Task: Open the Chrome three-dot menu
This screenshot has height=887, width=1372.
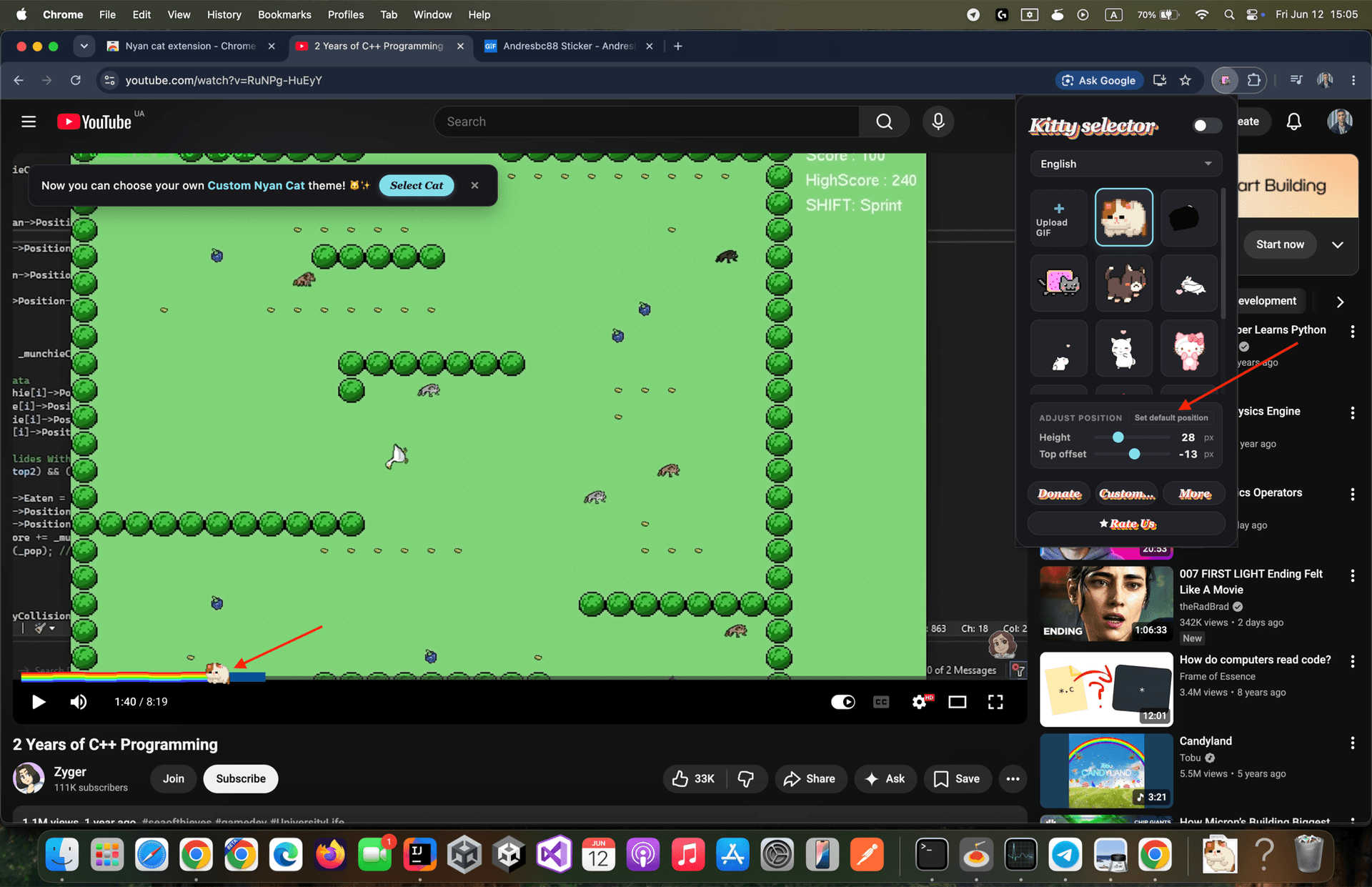Action: click(x=1353, y=80)
